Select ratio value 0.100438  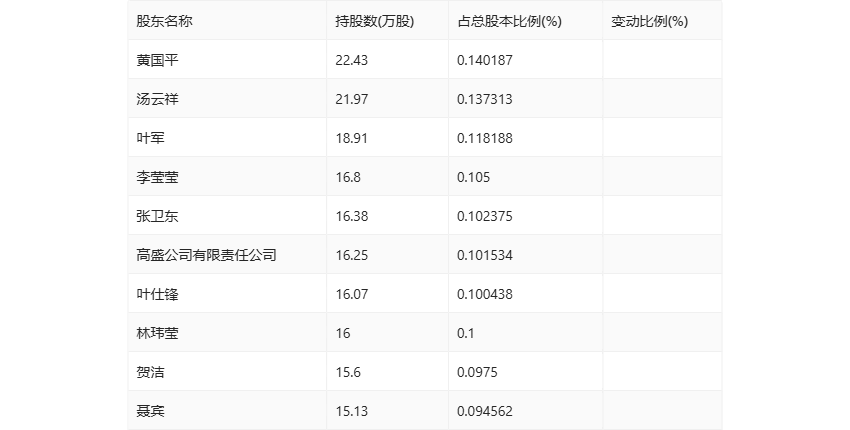(485, 294)
